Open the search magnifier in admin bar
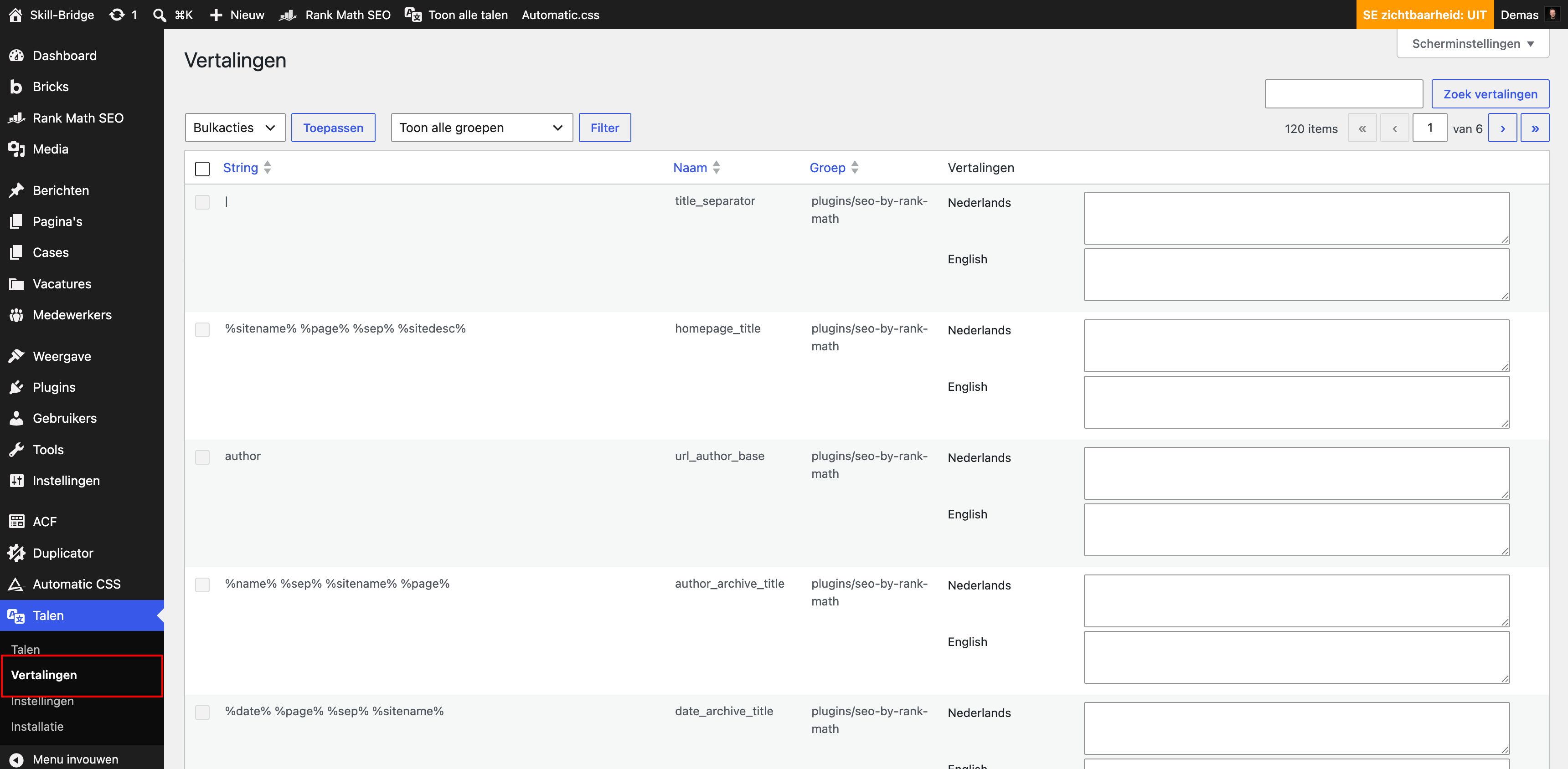Image resolution: width=1568 pixels, height=769 pixels. [x=160, y=15]
